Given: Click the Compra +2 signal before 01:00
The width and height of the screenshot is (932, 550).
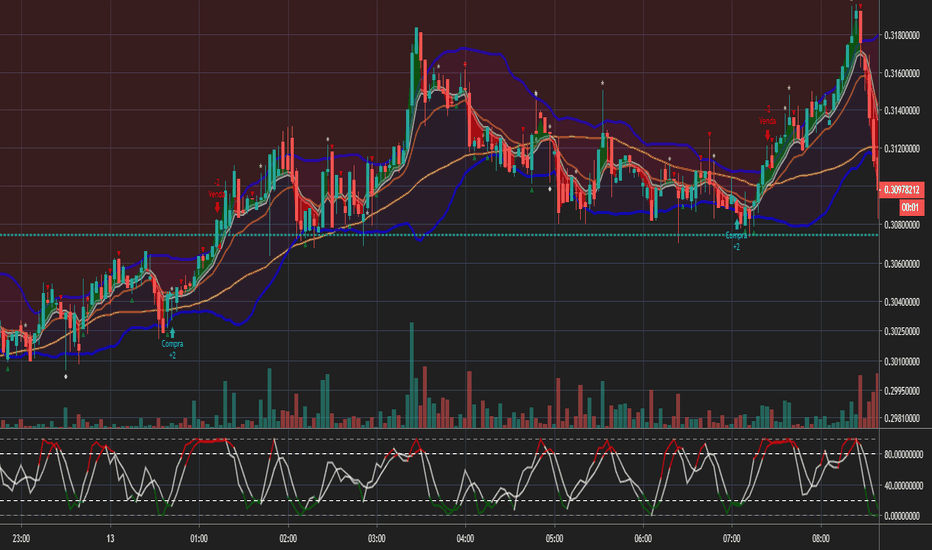Looking at the screenshot, I should (172, 344).
